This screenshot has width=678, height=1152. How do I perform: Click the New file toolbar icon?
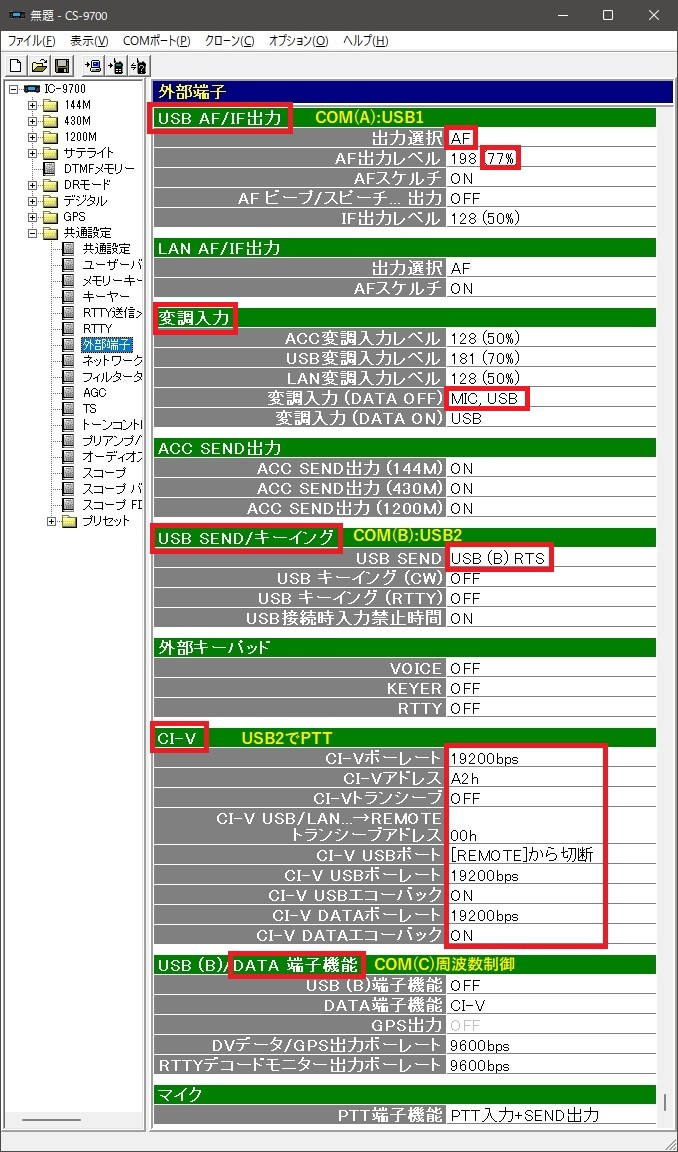tap(16, 66)
